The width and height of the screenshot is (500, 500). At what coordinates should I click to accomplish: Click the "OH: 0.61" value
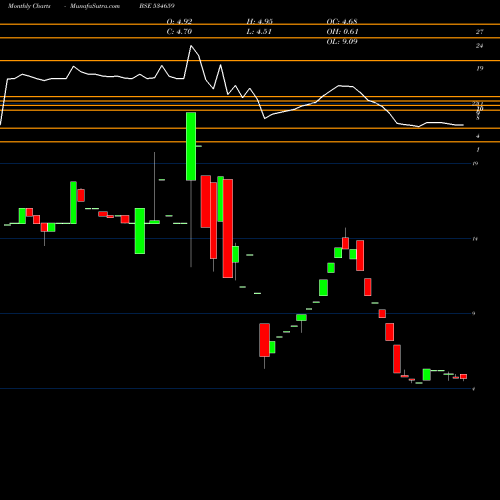[342, 32]
